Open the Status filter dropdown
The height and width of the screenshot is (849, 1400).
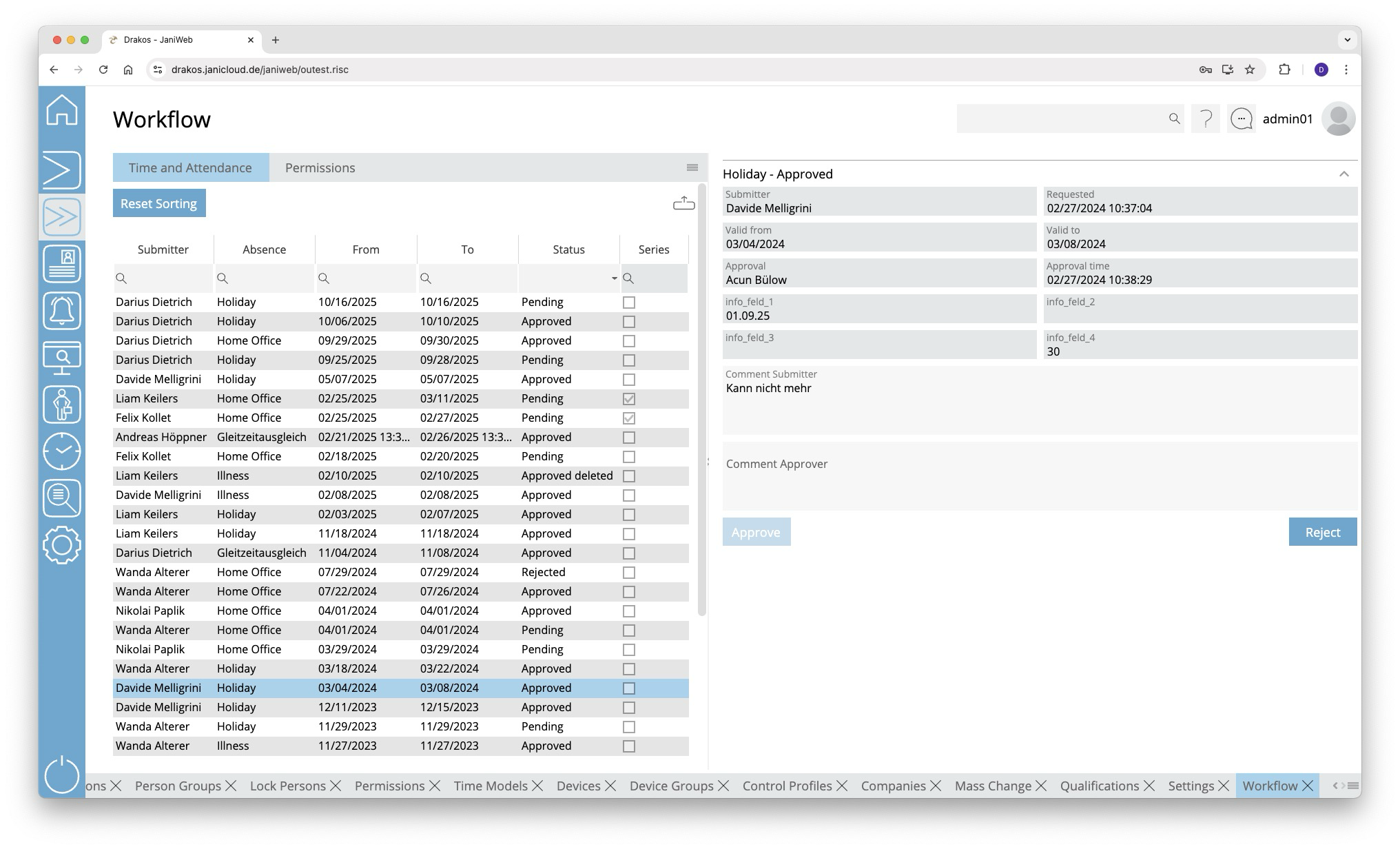(x=613, y=278)
